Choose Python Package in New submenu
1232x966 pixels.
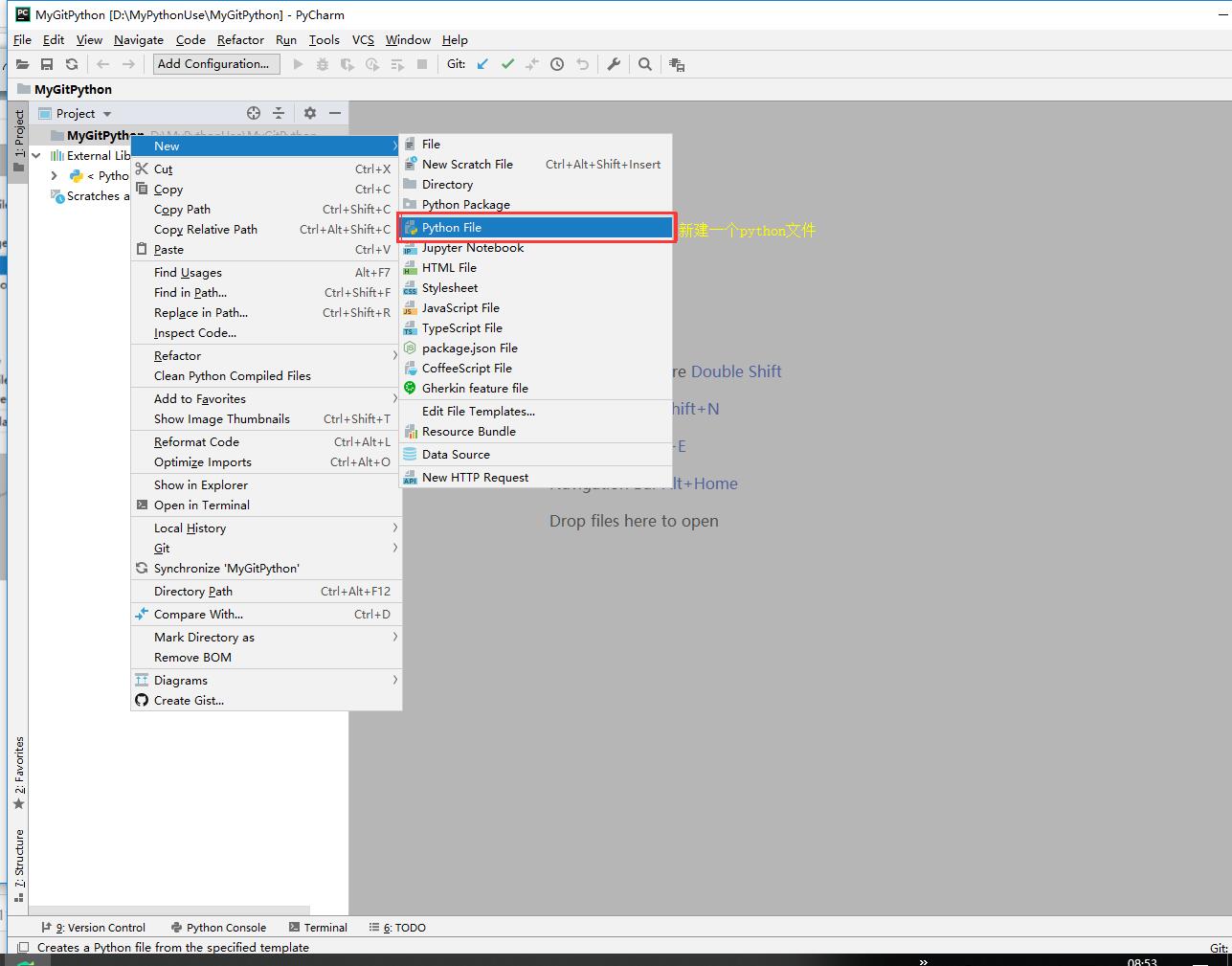click(x=536, y=205)
